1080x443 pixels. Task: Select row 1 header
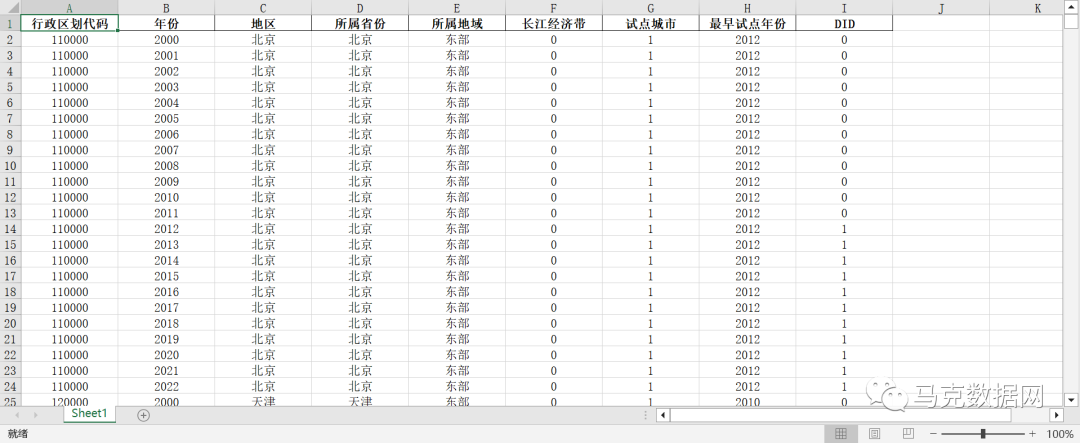[10, 23]
